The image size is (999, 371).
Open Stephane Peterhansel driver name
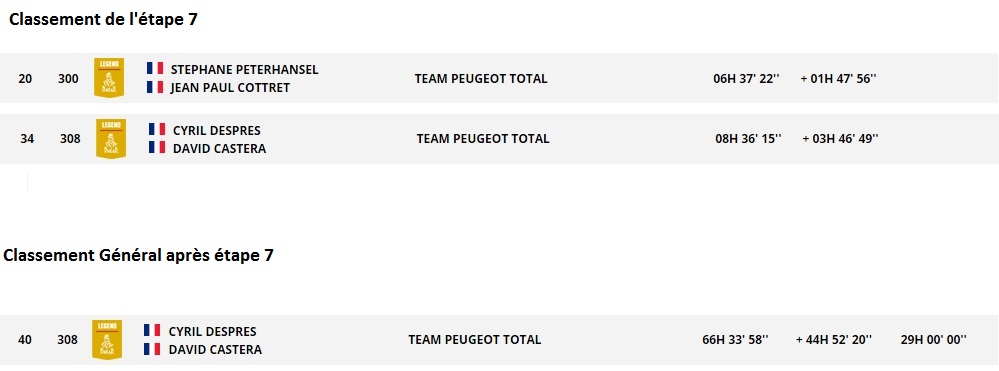click(245, 69)
